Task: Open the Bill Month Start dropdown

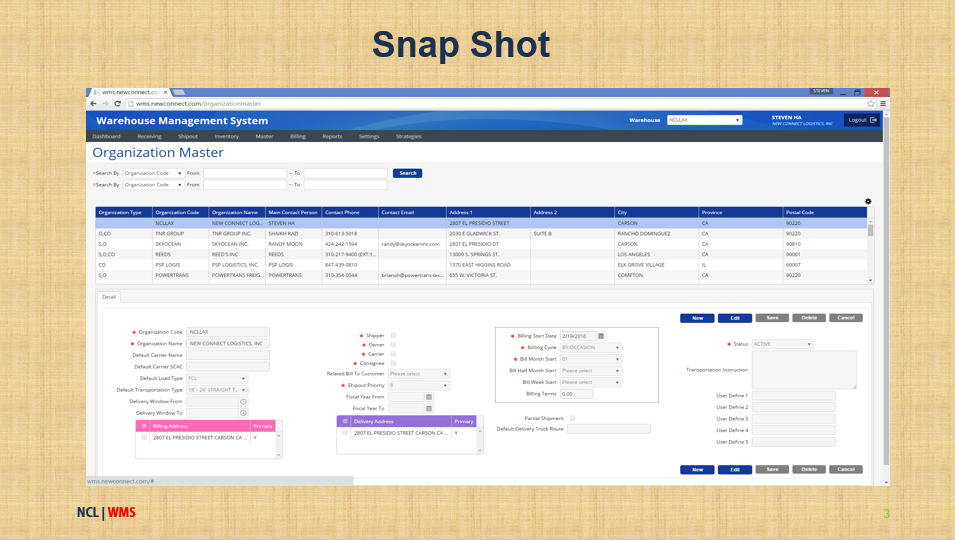Action: tap(590, 359)
